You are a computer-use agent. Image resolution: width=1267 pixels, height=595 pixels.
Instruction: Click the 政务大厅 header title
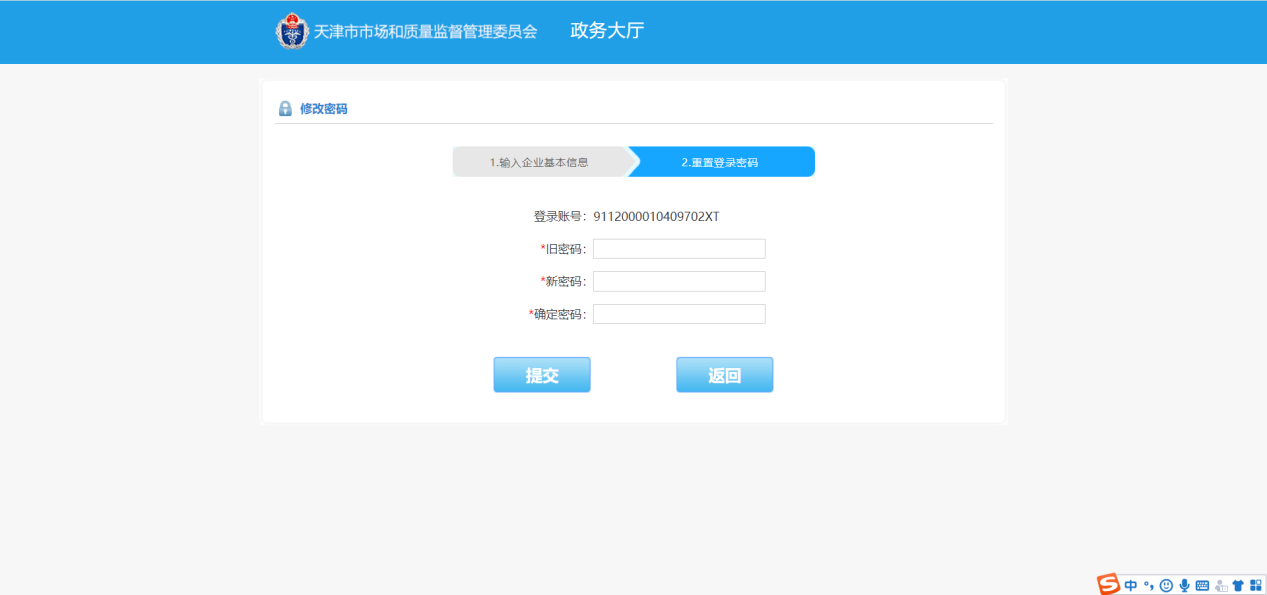607,31
